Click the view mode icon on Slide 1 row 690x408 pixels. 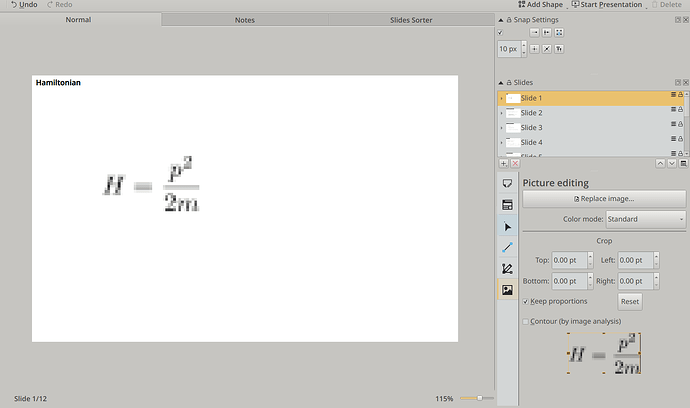click(673, 95)
